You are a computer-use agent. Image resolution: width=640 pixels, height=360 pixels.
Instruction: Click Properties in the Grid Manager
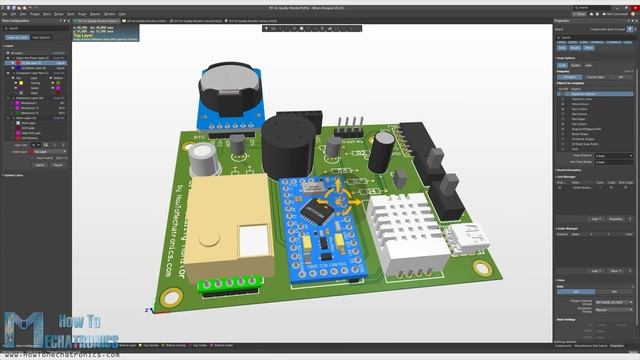point(616,219)
